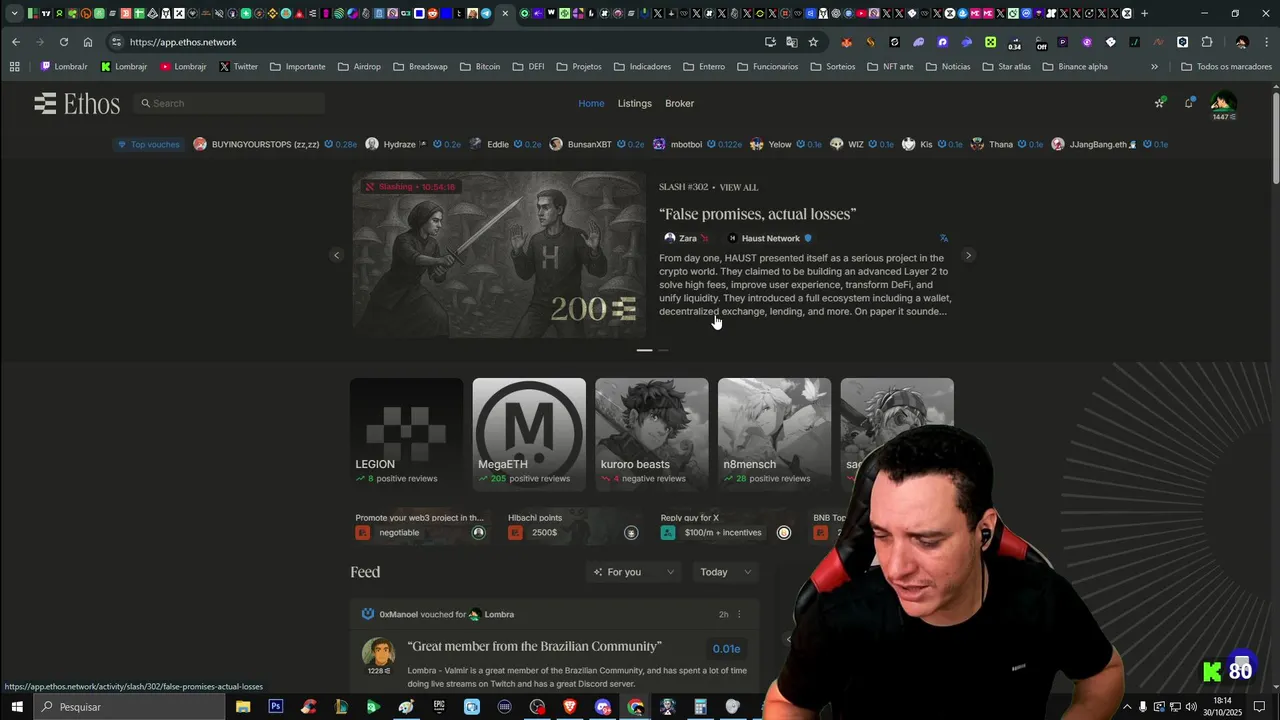Expand the For you feed dropdown
The height and width of the screenshot is (720, 1280).
tap(635, 572)
